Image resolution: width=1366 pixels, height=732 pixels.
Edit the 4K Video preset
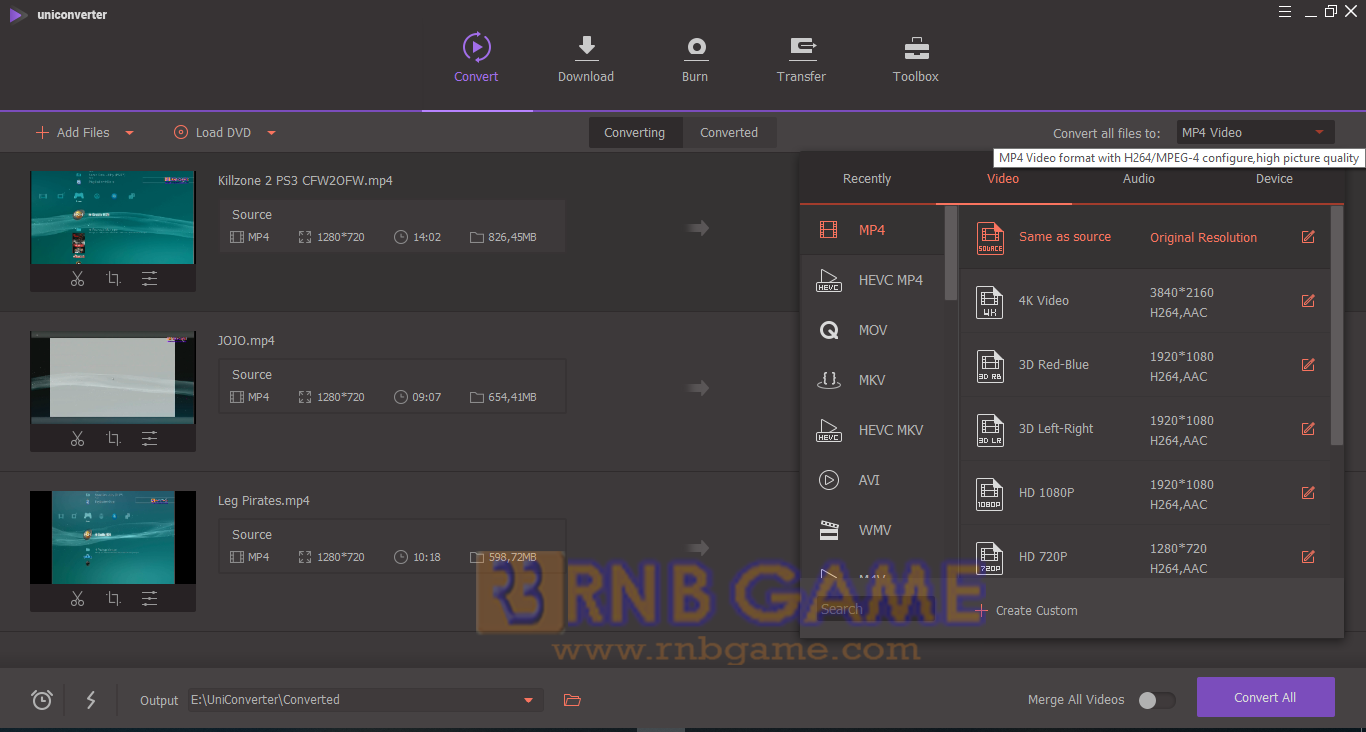[1308, 301]
